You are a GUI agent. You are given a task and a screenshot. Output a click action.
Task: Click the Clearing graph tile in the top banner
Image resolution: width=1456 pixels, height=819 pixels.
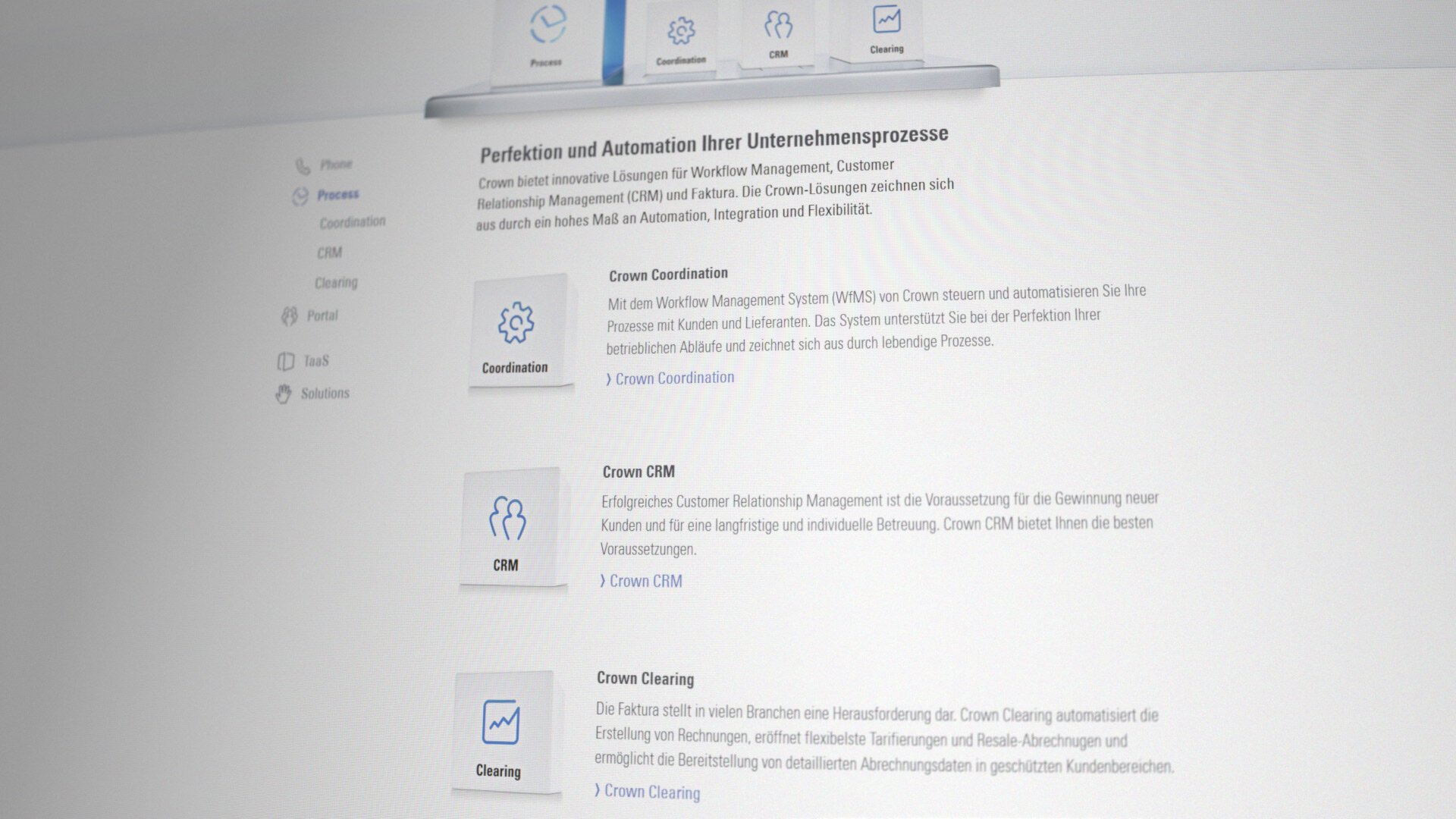pyautogui.click(x=886, y=20)
